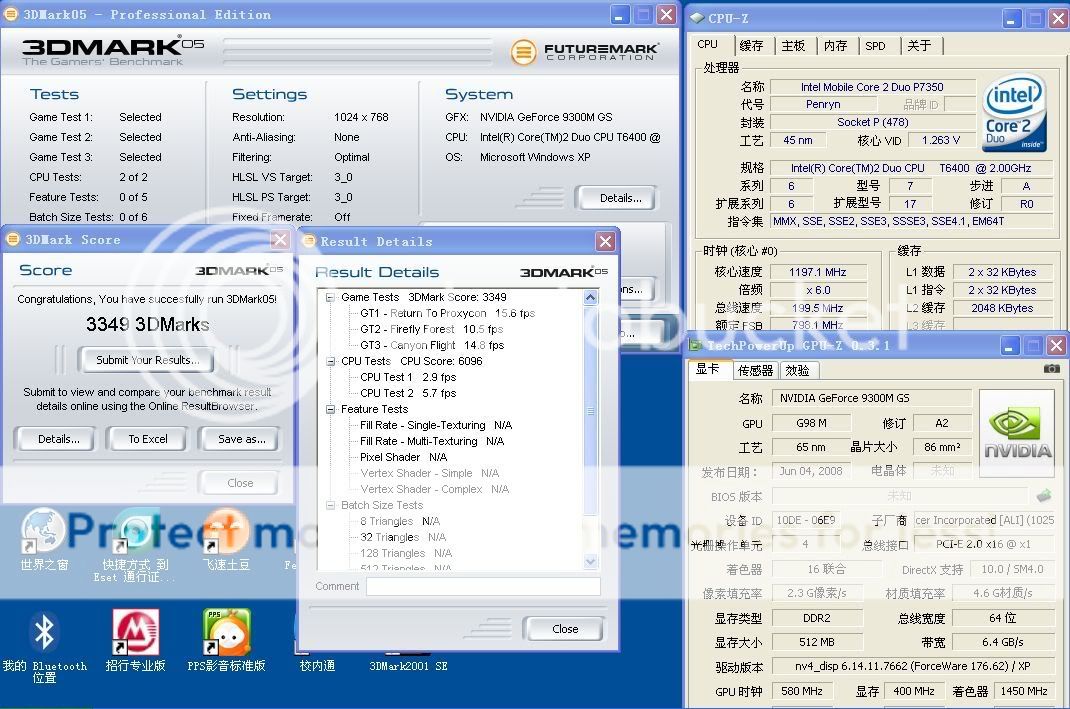Select the CPU Test 1 row
This screenshot has height=709, width=1070.
pos(408,377)
